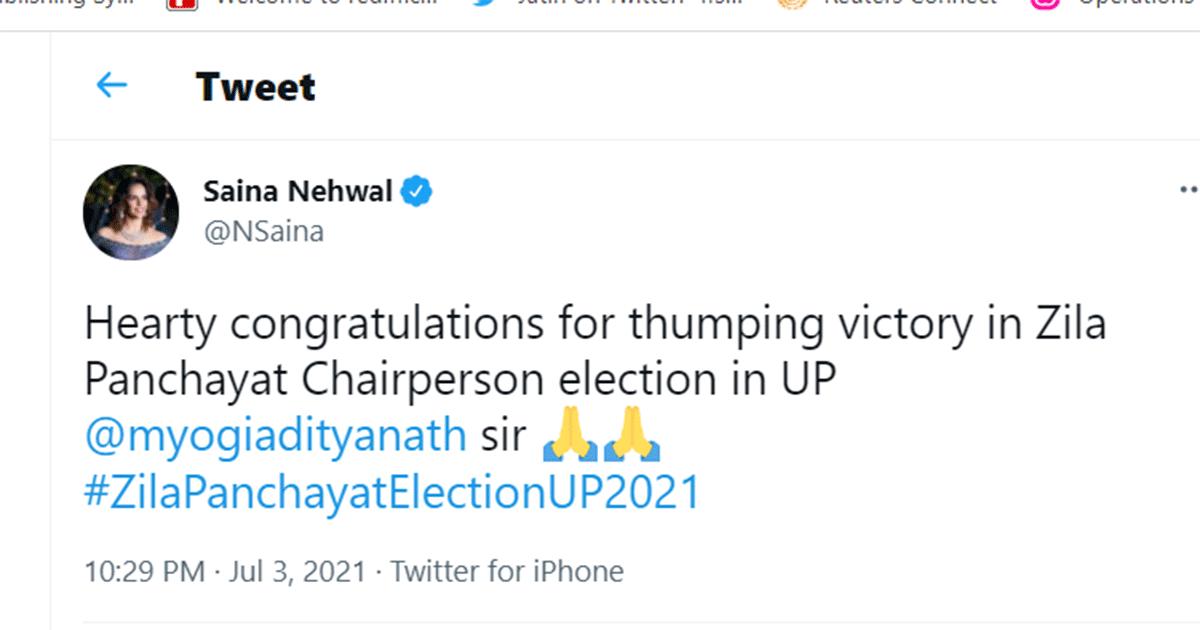Go back using the left arrow
Screen dimensions: 1200x630
(111, 85)
